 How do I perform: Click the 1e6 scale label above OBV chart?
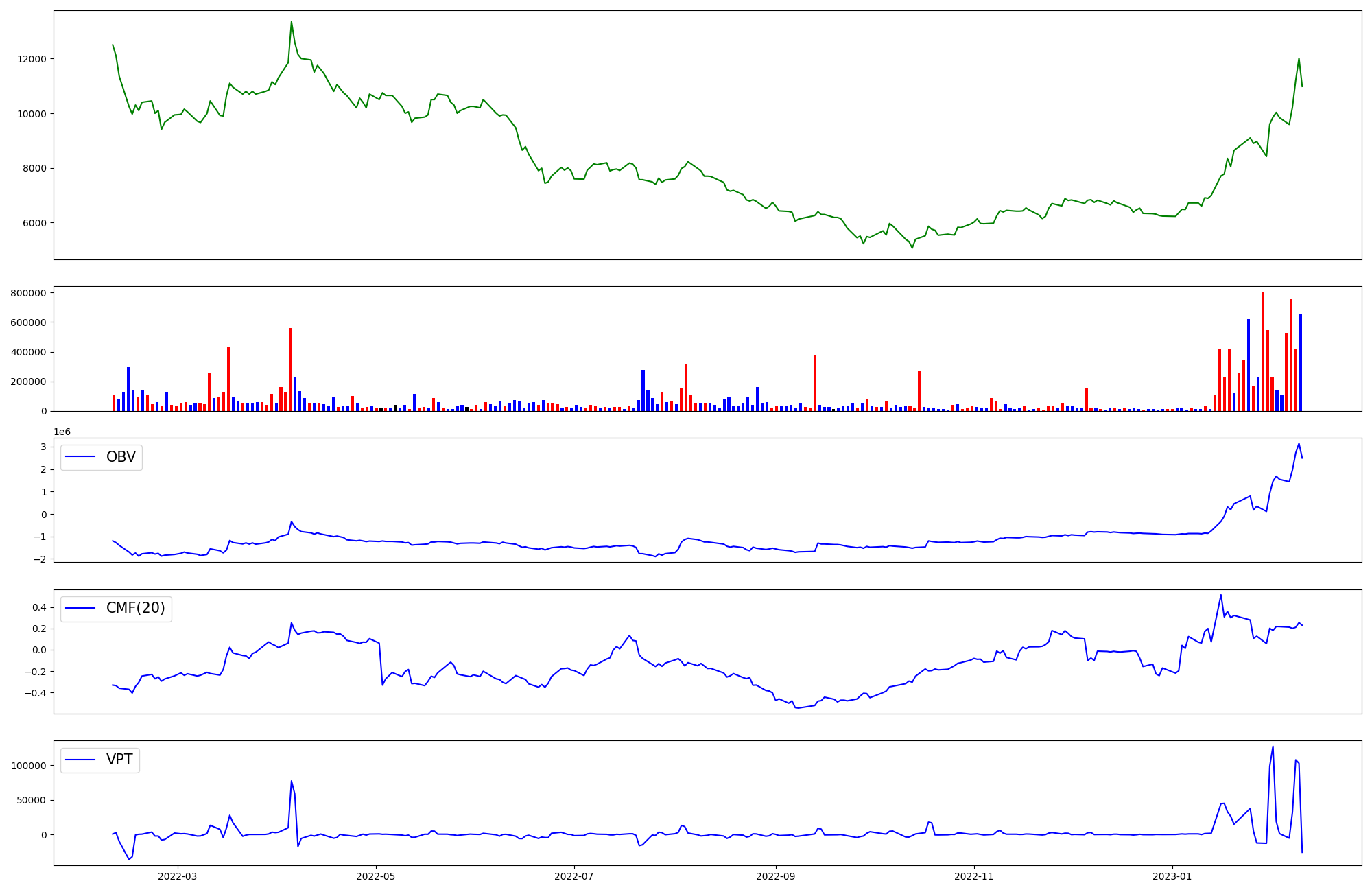click(x=62, y=432)
